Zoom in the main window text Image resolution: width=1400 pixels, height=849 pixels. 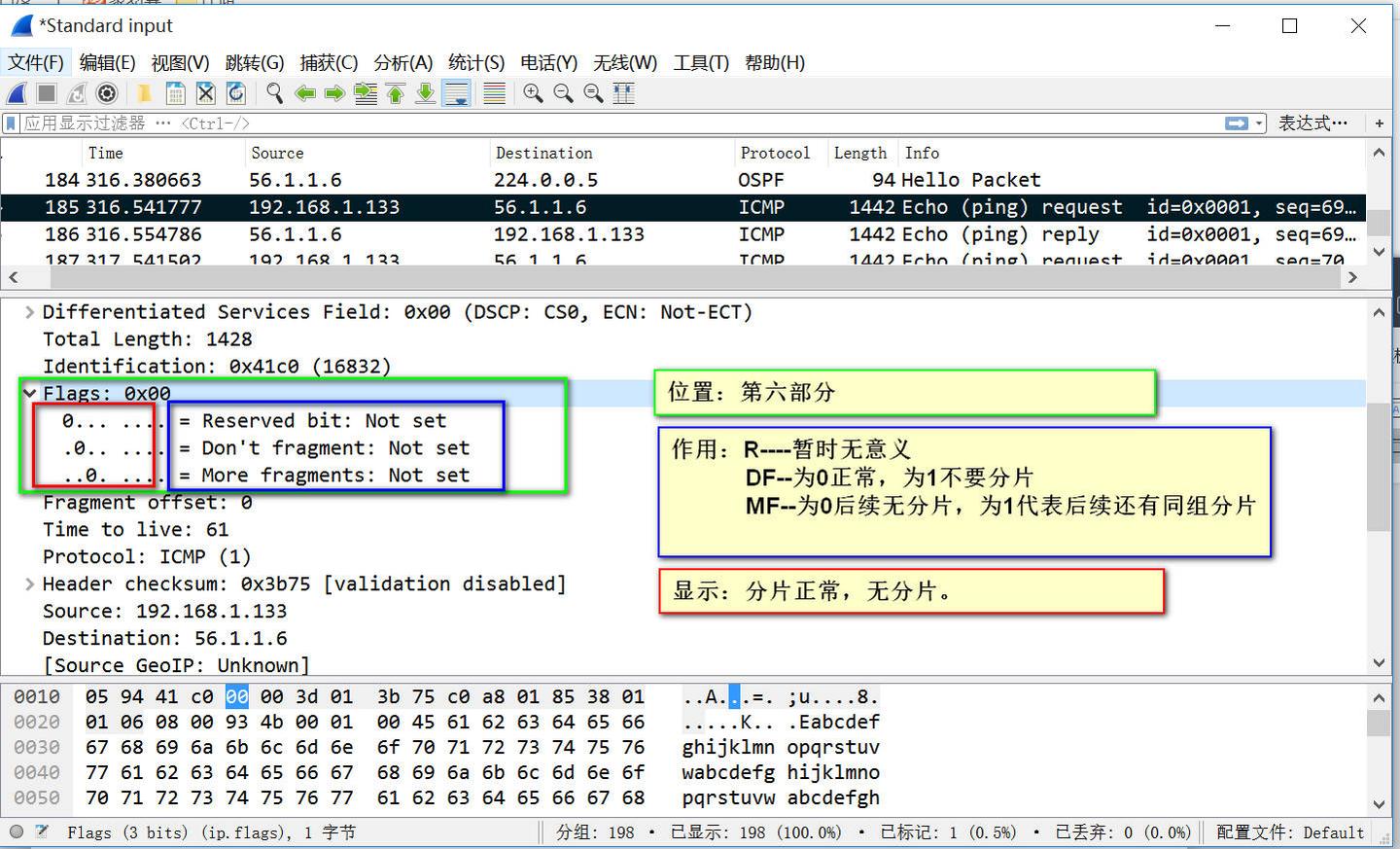point(533,93)
